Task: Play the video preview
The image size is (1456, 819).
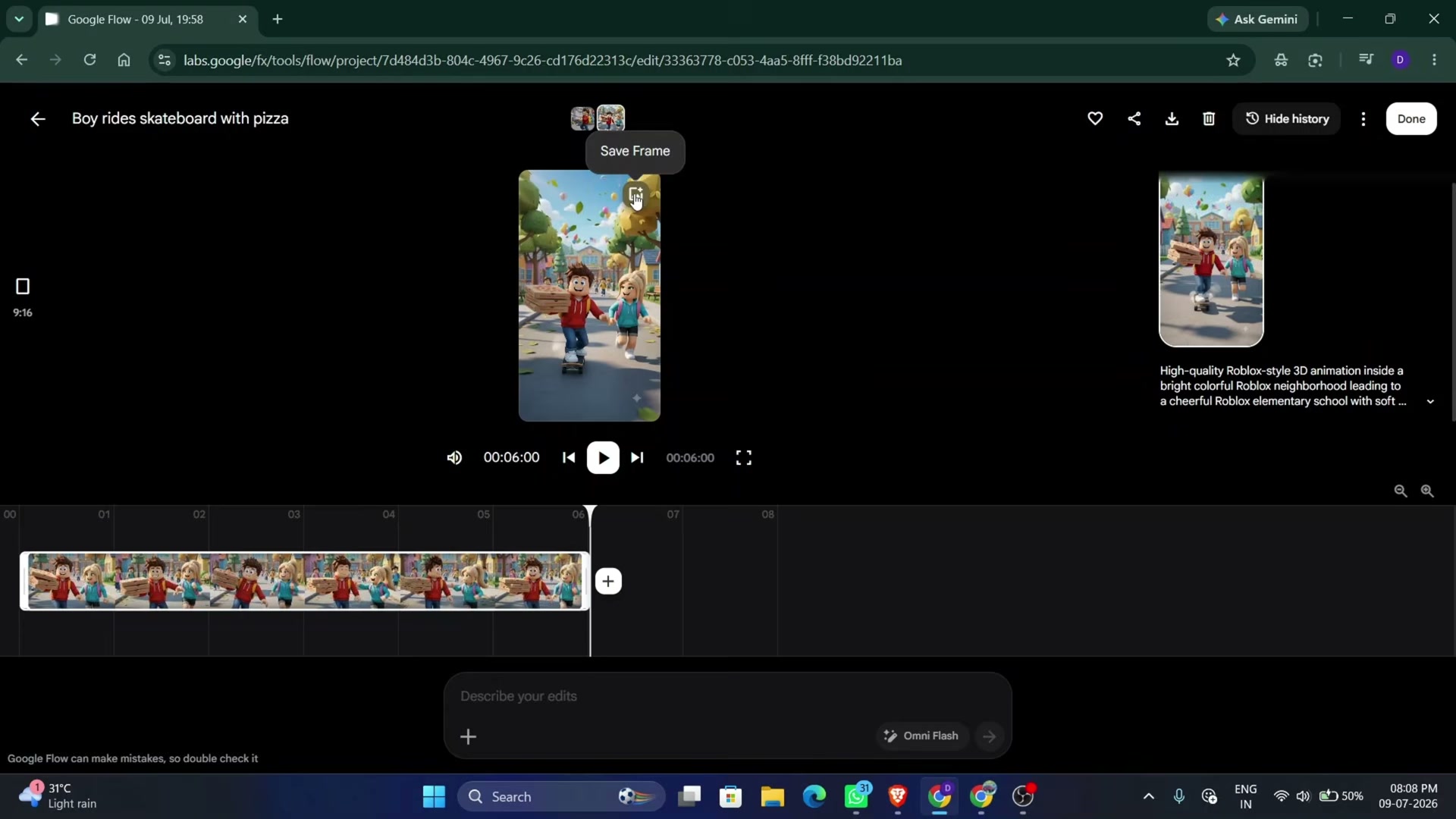Action: click(603, 458)
